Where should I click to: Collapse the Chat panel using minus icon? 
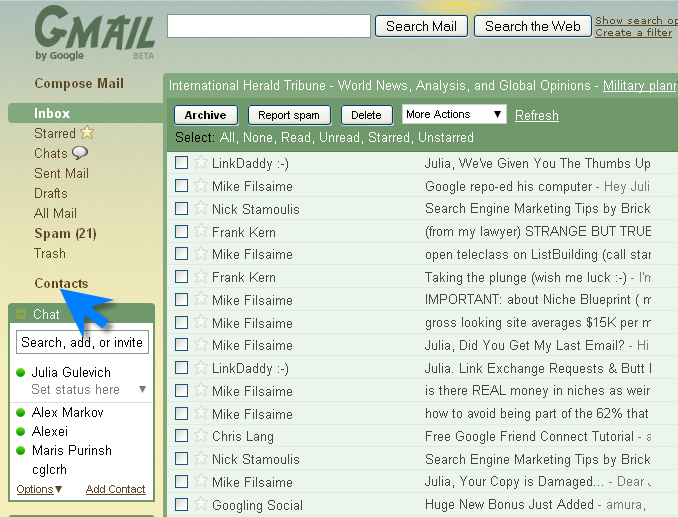coord(19,315)
